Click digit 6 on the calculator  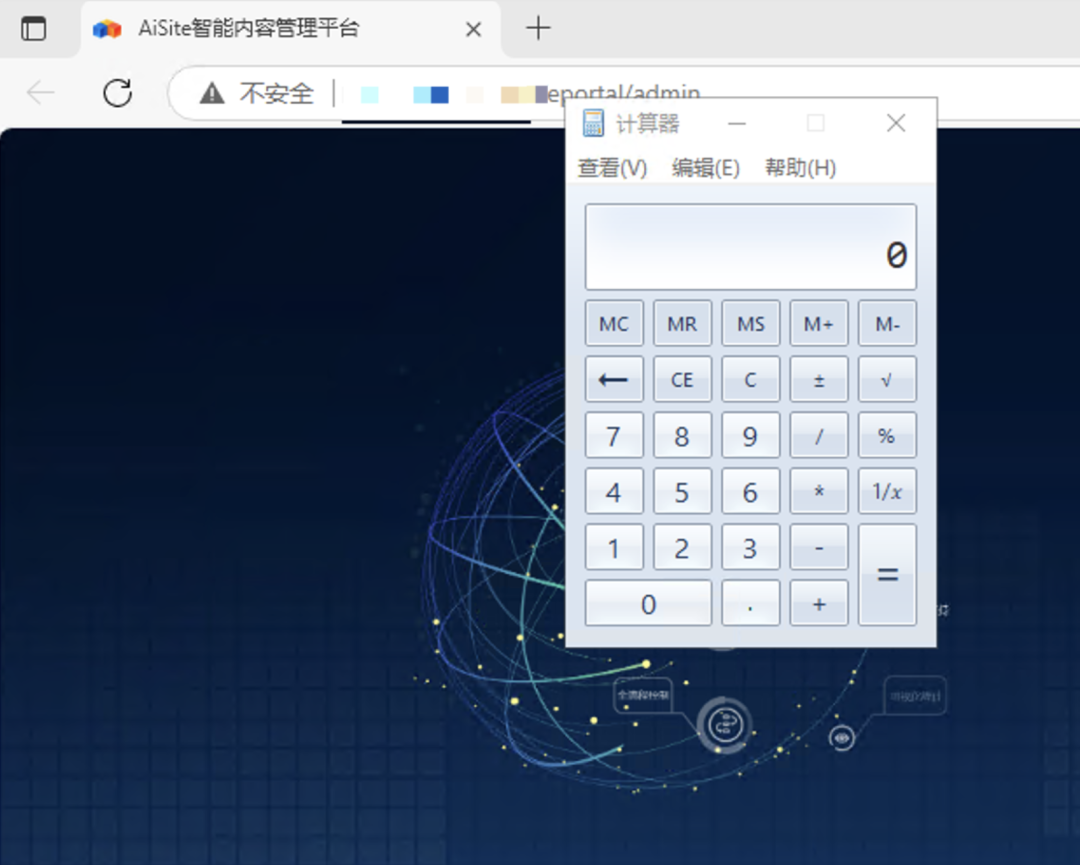coord(750,491)
